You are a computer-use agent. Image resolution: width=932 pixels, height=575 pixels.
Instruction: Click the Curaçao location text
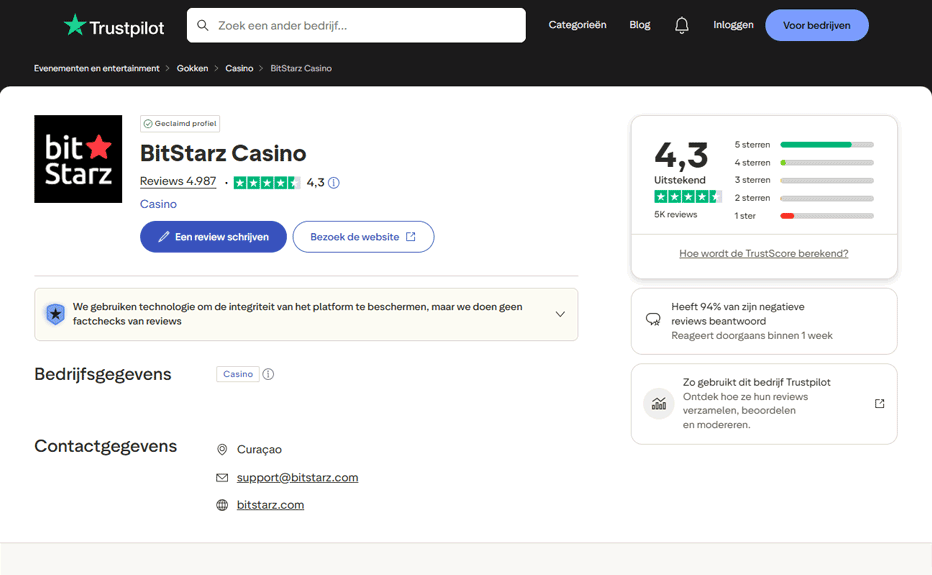point(259,450)
